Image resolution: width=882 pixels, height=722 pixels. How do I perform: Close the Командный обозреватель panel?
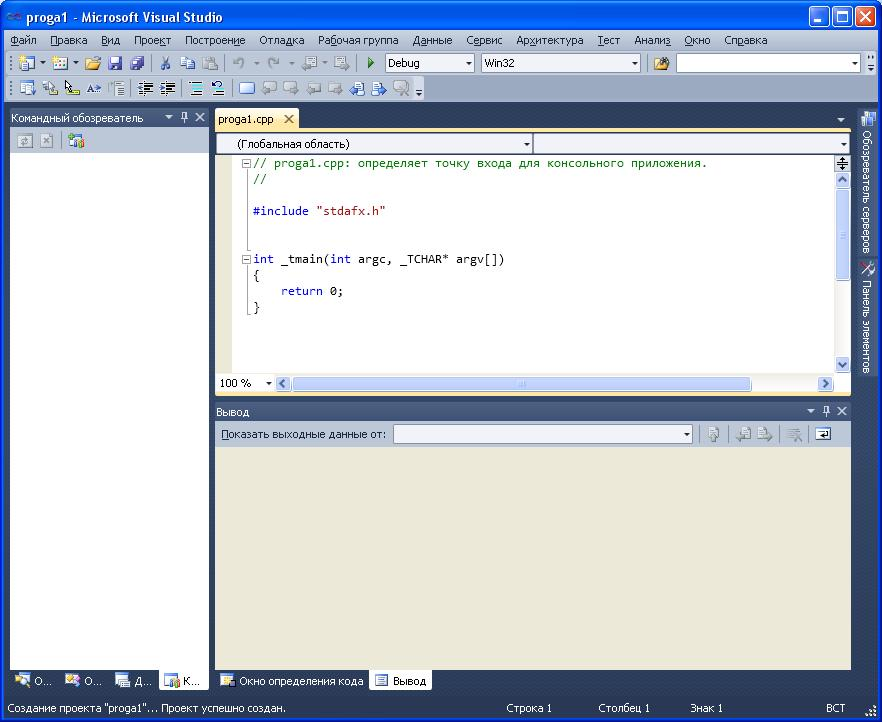(200, 117)
